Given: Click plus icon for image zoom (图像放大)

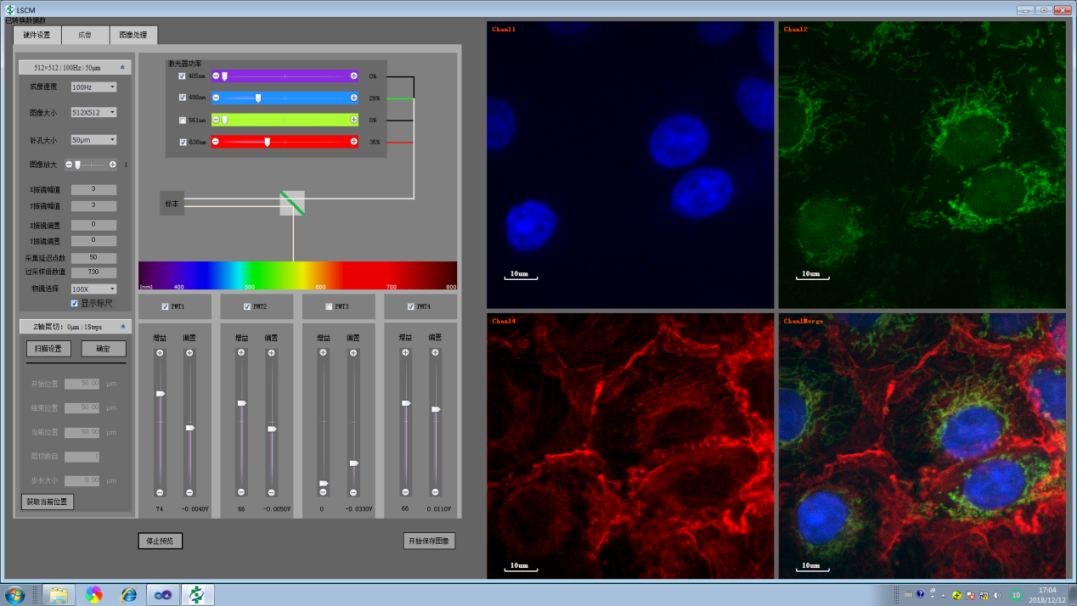Looking at the screenshot, I should click(113, 164).
